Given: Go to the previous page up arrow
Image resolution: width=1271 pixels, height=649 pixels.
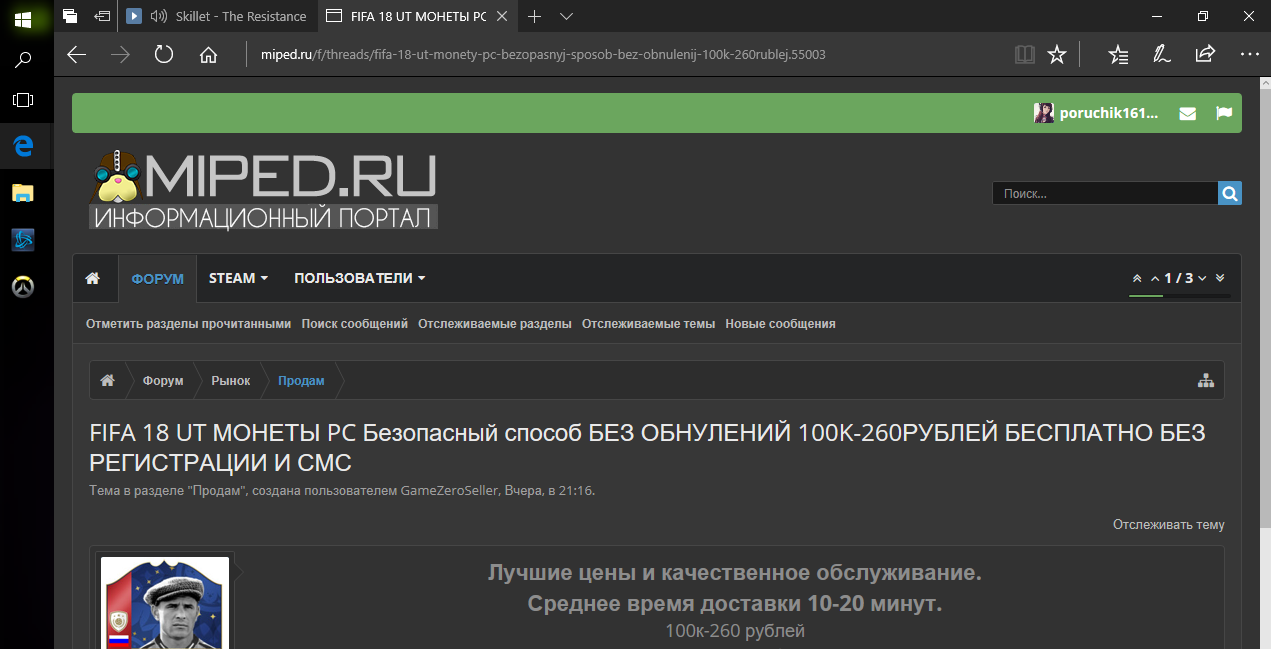Looking at the screenshot, I should 1155,278.
